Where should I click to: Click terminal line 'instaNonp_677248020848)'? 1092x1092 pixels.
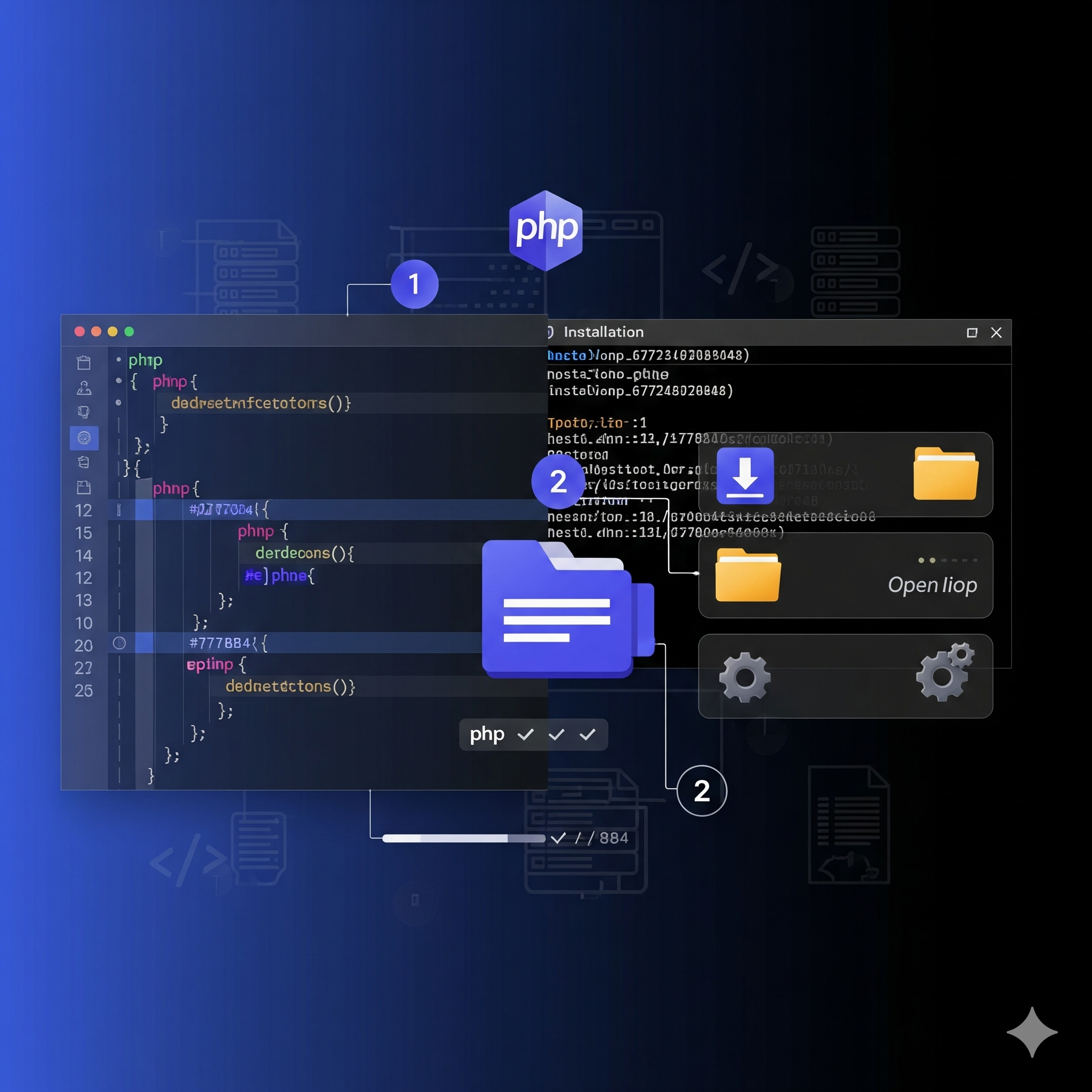click(640, 390)
